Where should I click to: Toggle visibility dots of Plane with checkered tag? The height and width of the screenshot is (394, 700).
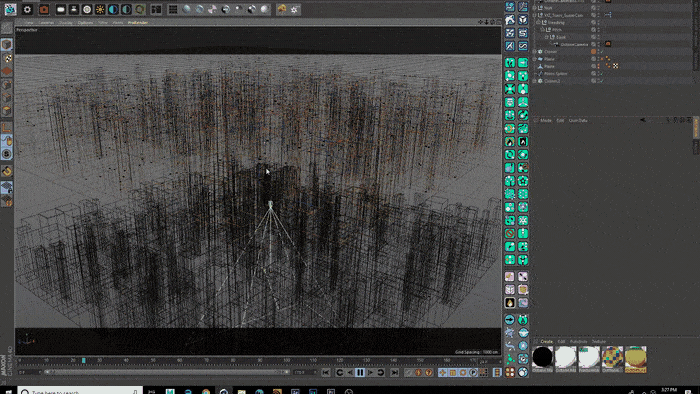(598, 66)
